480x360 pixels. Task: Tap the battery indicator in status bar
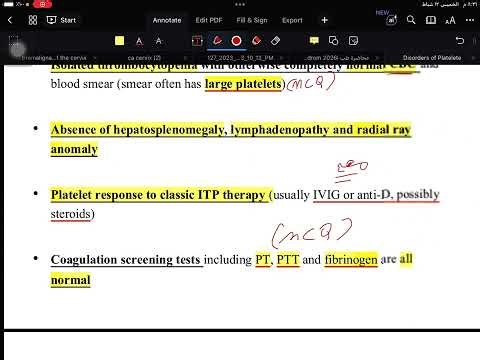[x=8, y=4]
